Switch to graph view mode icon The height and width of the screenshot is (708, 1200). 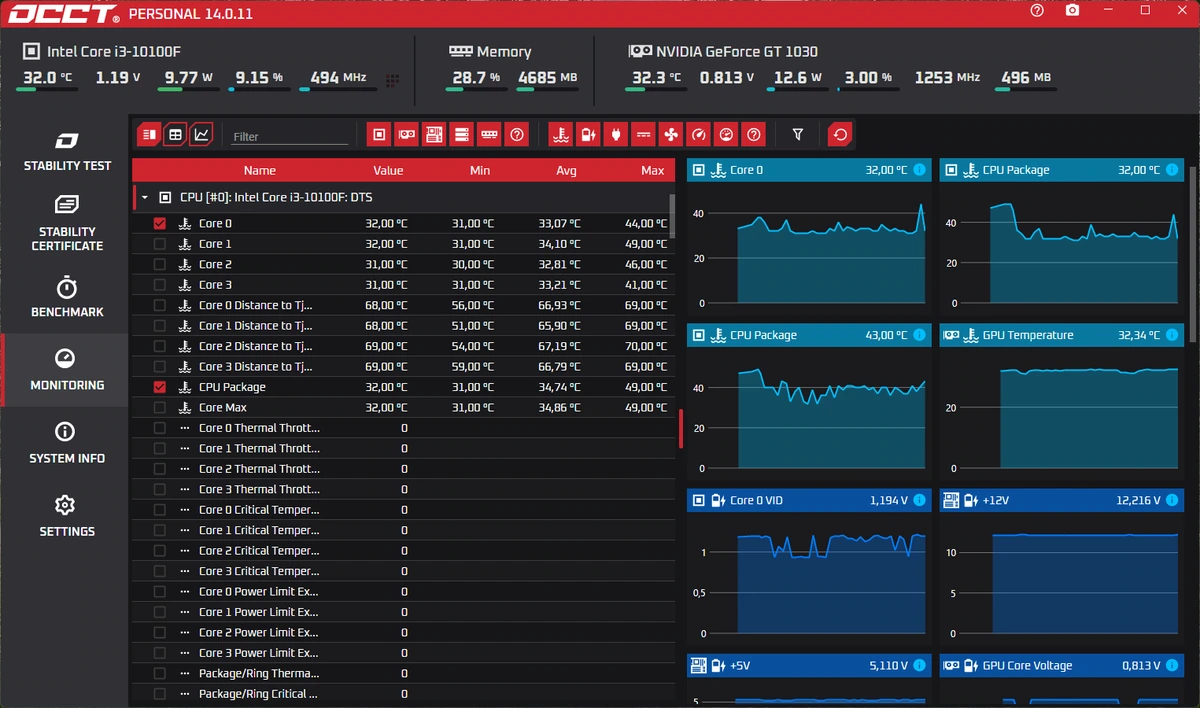[202, 134]
